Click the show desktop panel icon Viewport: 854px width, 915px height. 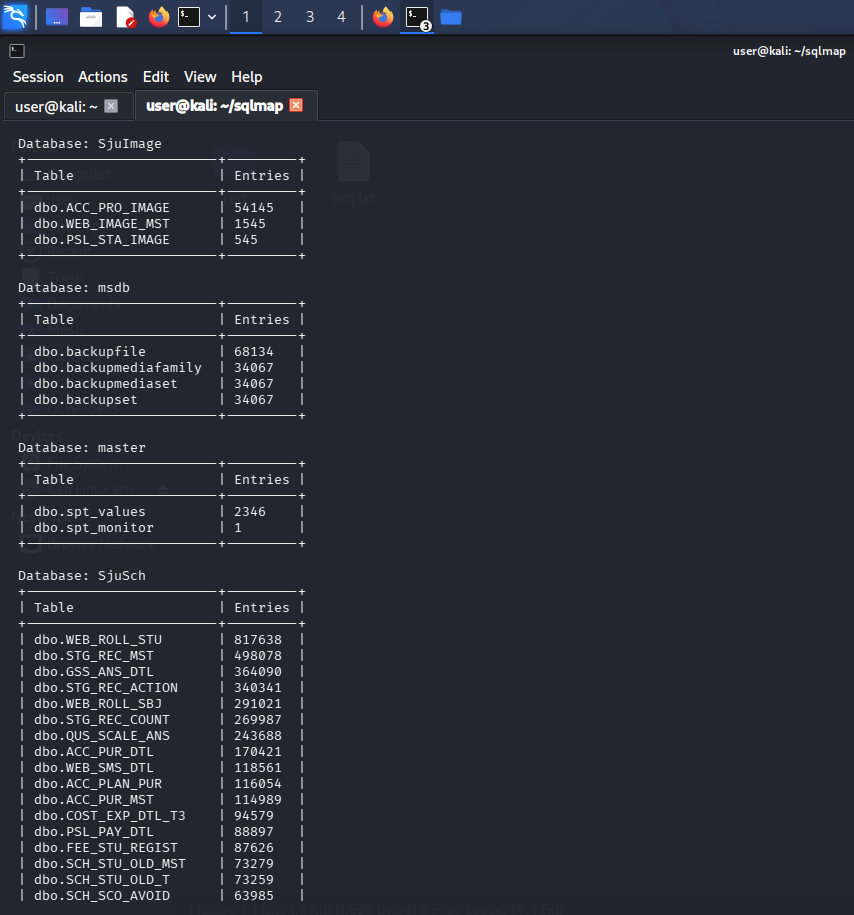[x=57, y=17]
